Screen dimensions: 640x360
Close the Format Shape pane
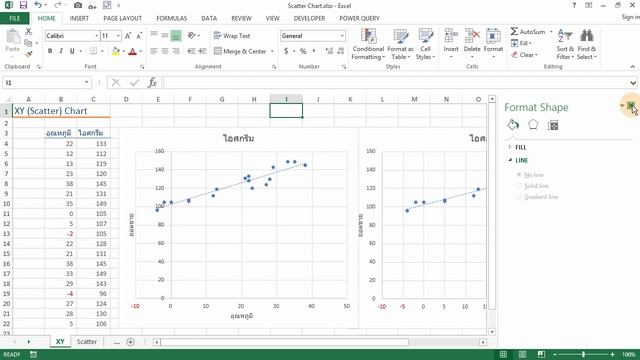tap(631, 106)
